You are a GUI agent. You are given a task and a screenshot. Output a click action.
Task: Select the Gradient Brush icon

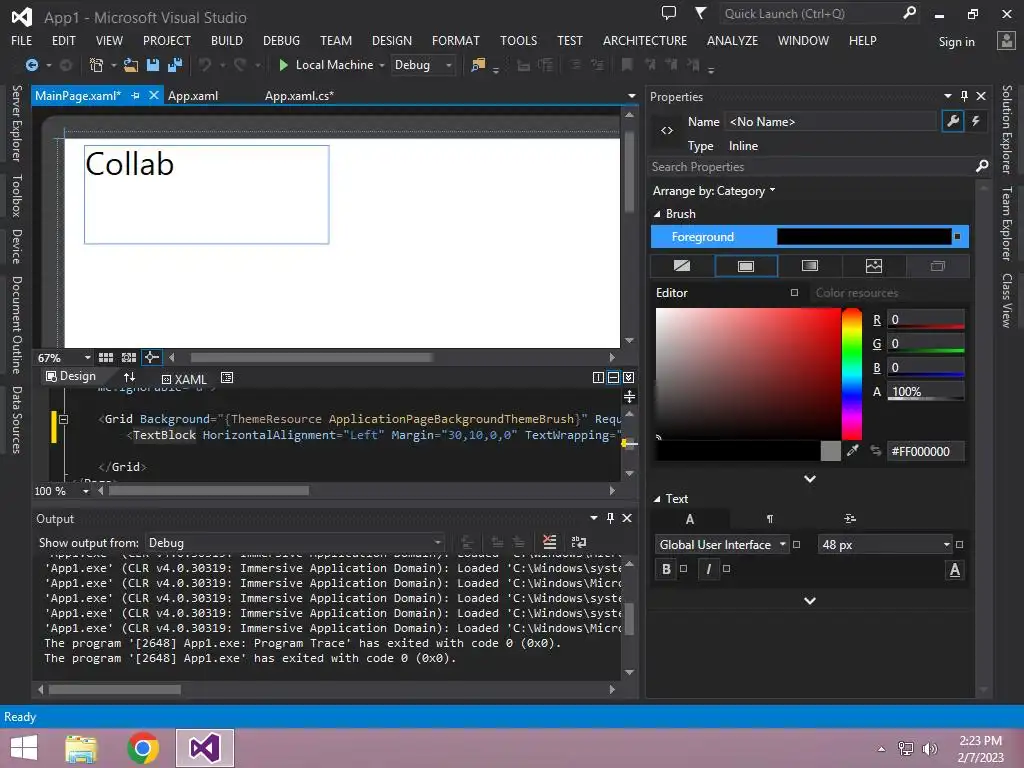tap(810, 266)
